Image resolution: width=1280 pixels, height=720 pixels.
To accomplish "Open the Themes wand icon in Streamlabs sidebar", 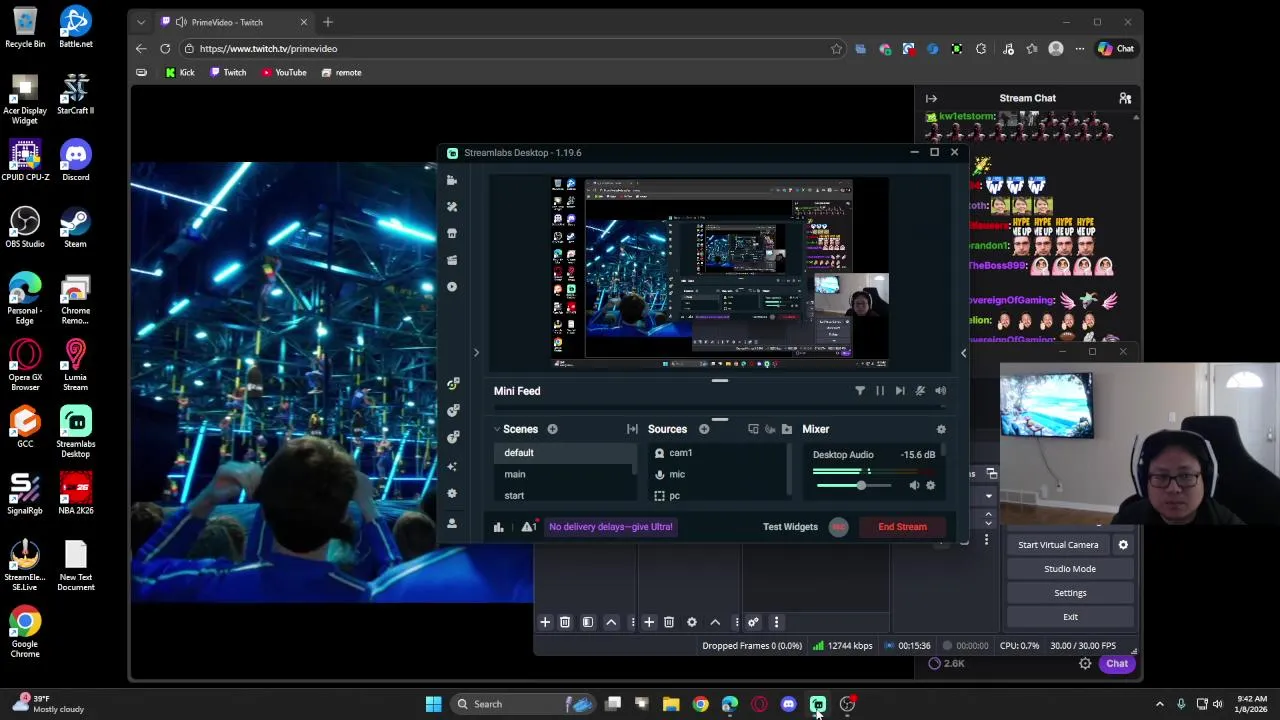I will click(452, 207).
